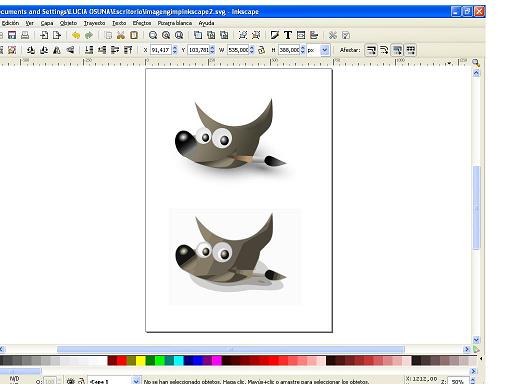
Task: Open the Ayuda menu
Action: pyautogui.click(x=206, y=23)
